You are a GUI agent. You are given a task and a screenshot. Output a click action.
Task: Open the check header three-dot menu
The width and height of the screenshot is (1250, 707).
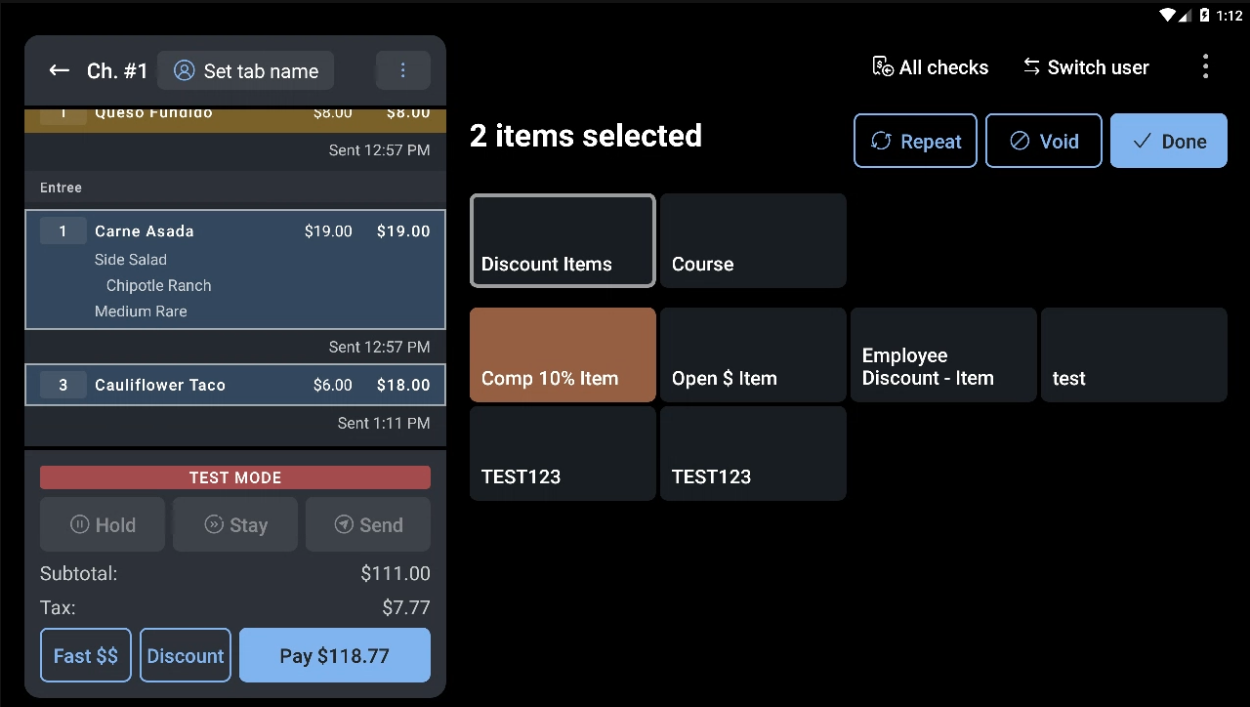coord(403,70)
